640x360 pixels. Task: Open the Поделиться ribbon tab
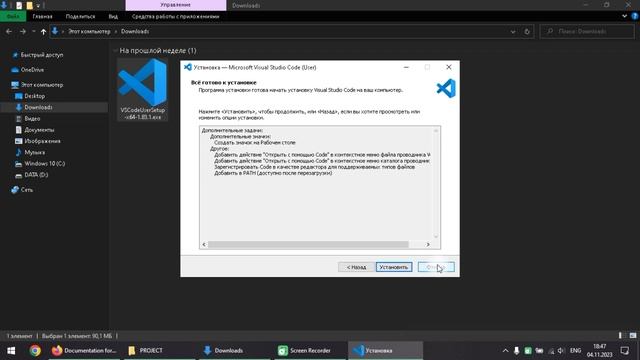point(80,16)
